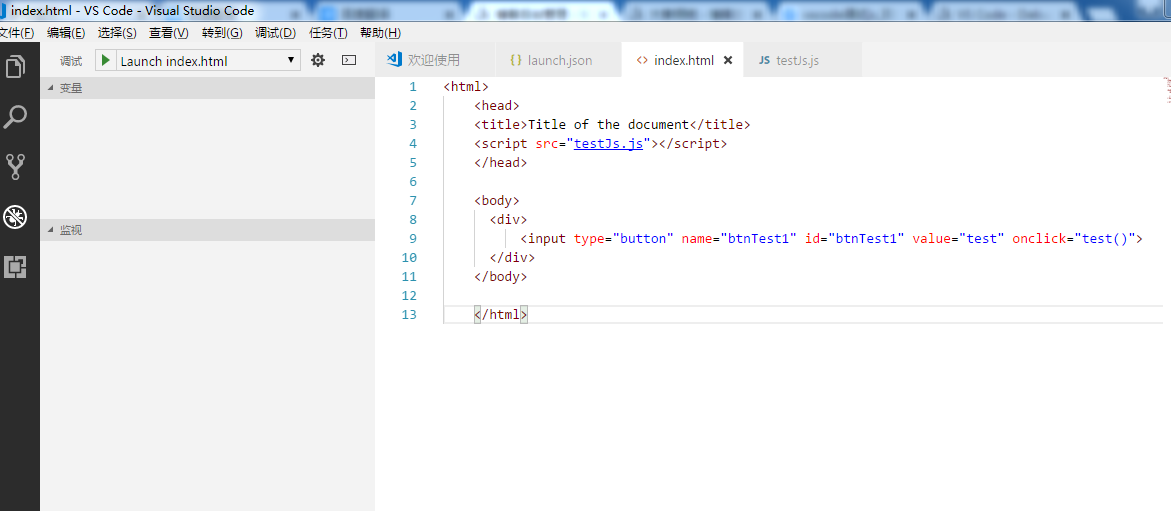The width and height of the screenshot is (1171, 511).
Task: Open the Extensions view
Action: pos(16,267)
